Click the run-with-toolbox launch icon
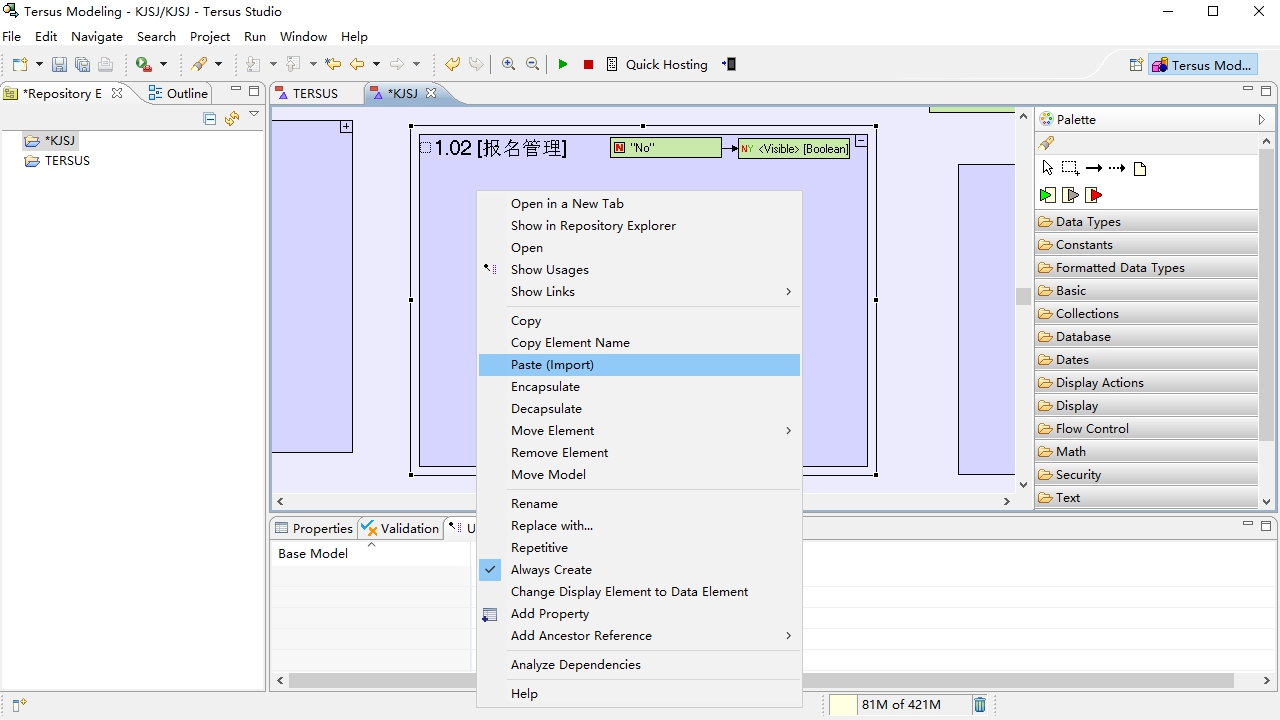This screenshot has width=1280, height=720. (x=144, y=64)
